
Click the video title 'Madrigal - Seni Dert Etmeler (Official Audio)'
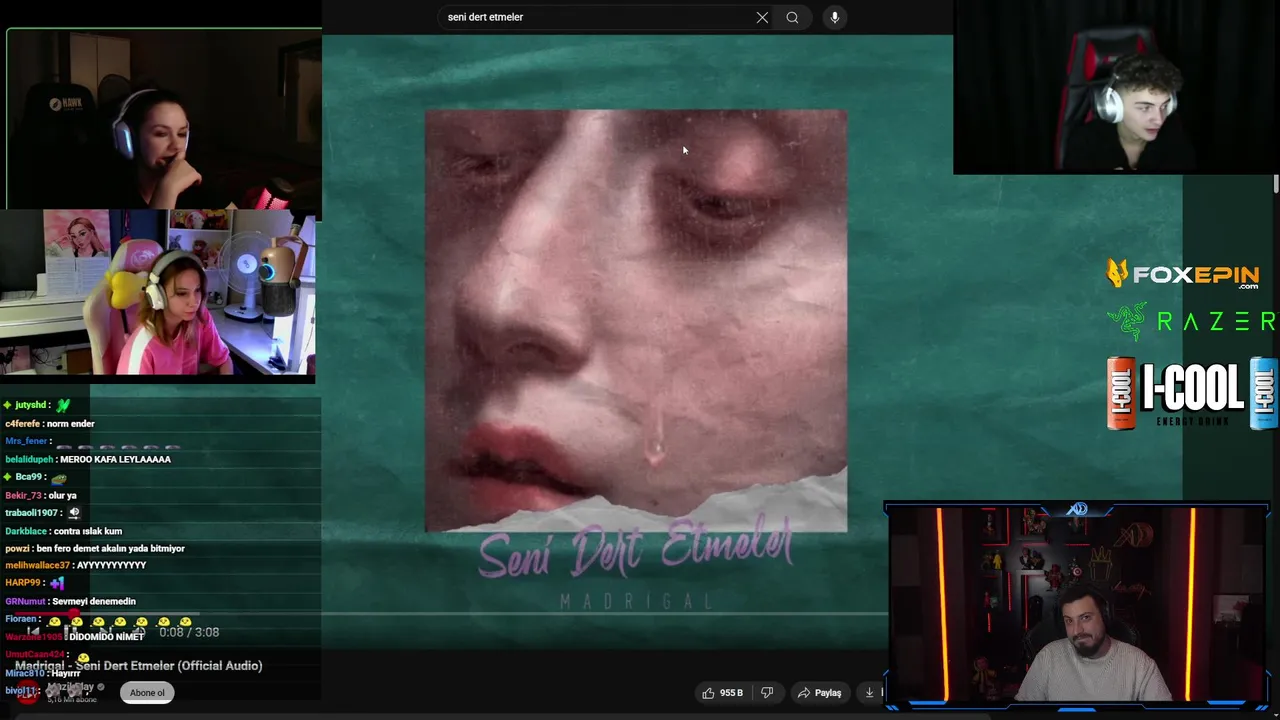coord(138,665)
